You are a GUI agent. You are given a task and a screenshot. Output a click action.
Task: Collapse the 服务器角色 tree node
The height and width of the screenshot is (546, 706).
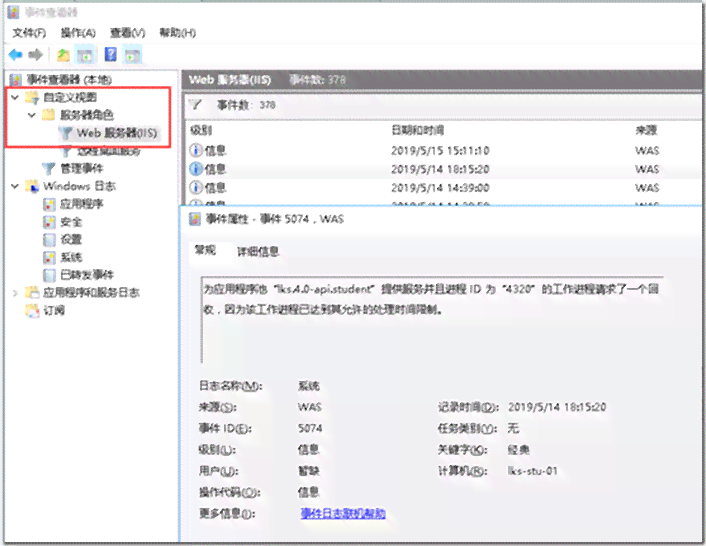tap(32, 115)
